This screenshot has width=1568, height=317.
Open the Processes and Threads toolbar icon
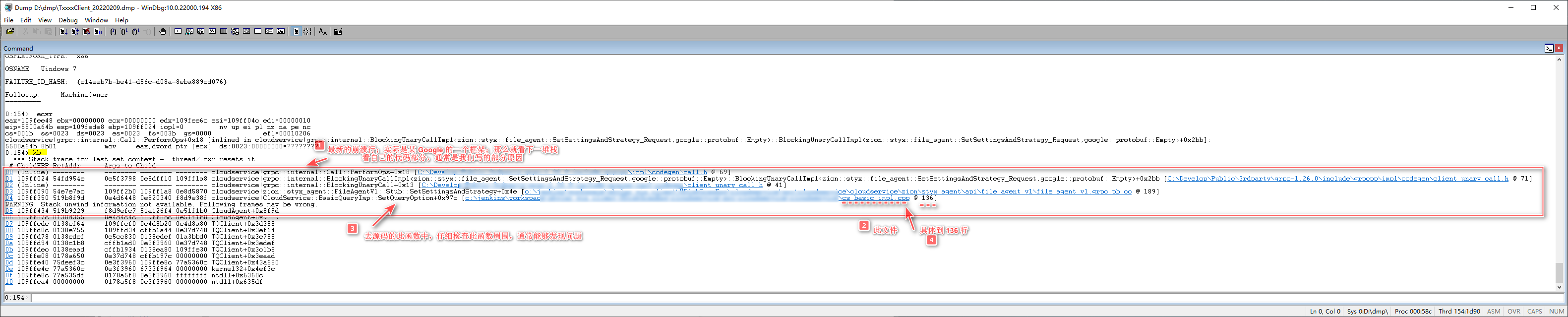(269, 31)
